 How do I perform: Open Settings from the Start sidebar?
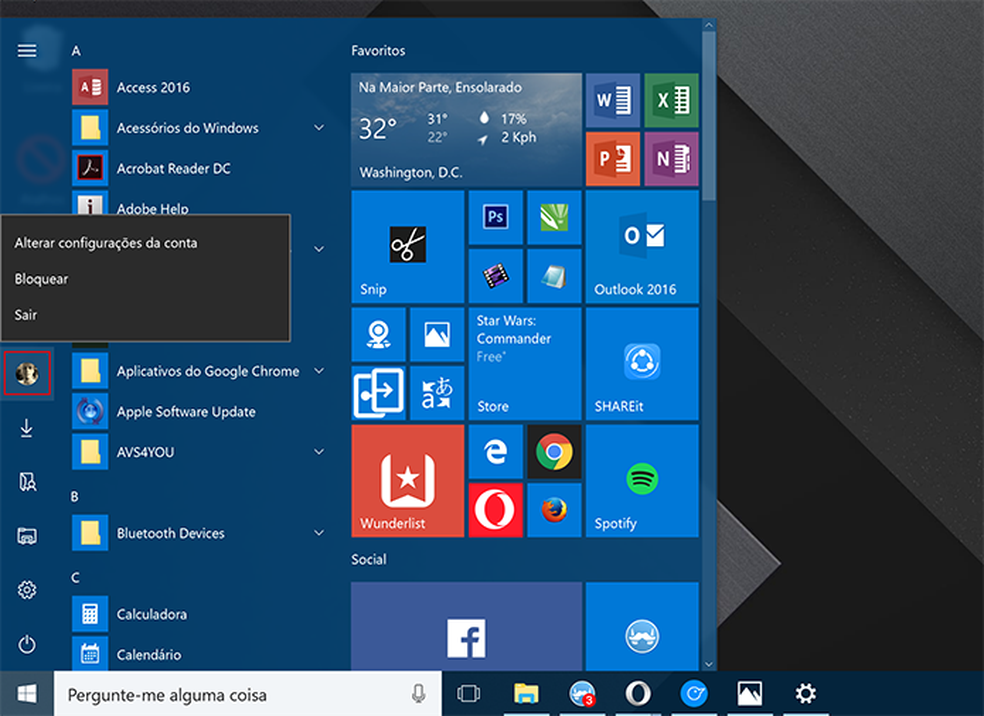(x=26, y=590)
